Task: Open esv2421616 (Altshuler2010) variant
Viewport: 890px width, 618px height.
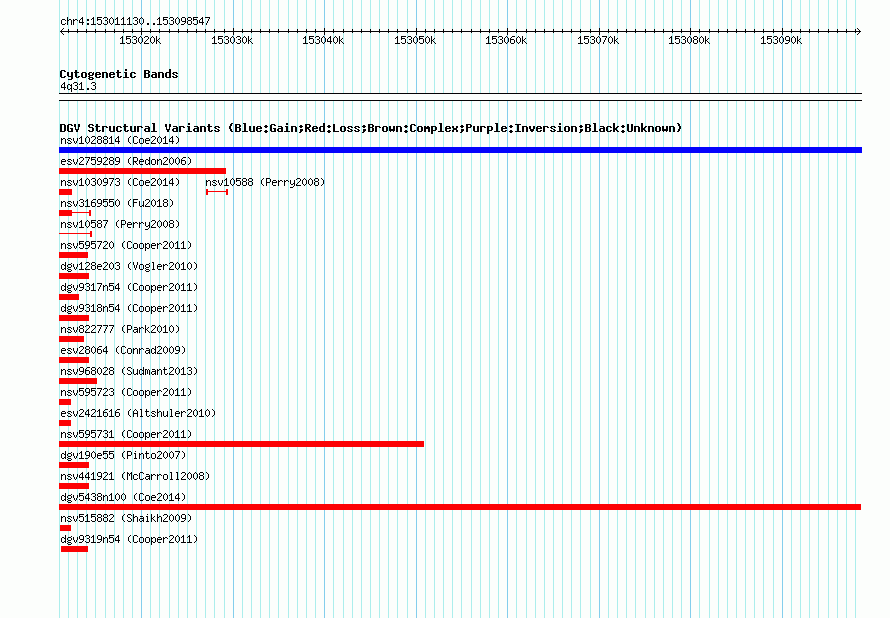Action: pos(138,413)
